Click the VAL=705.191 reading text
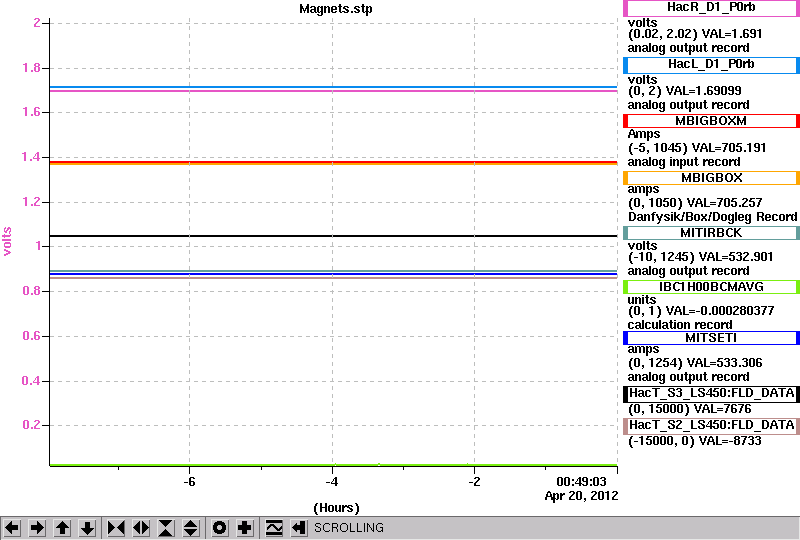 (729, 148)
